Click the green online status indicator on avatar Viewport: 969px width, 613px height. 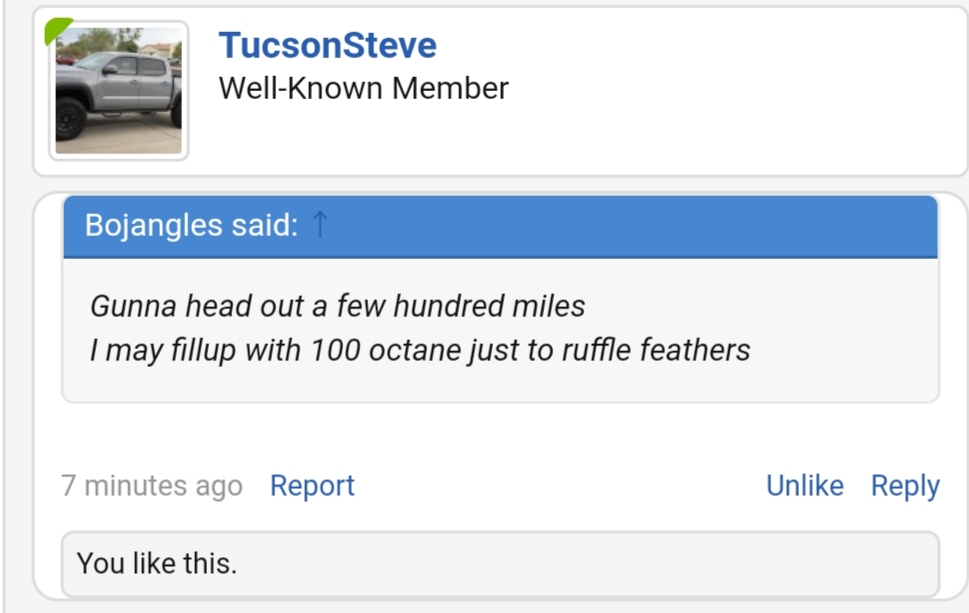coord(57,30)
